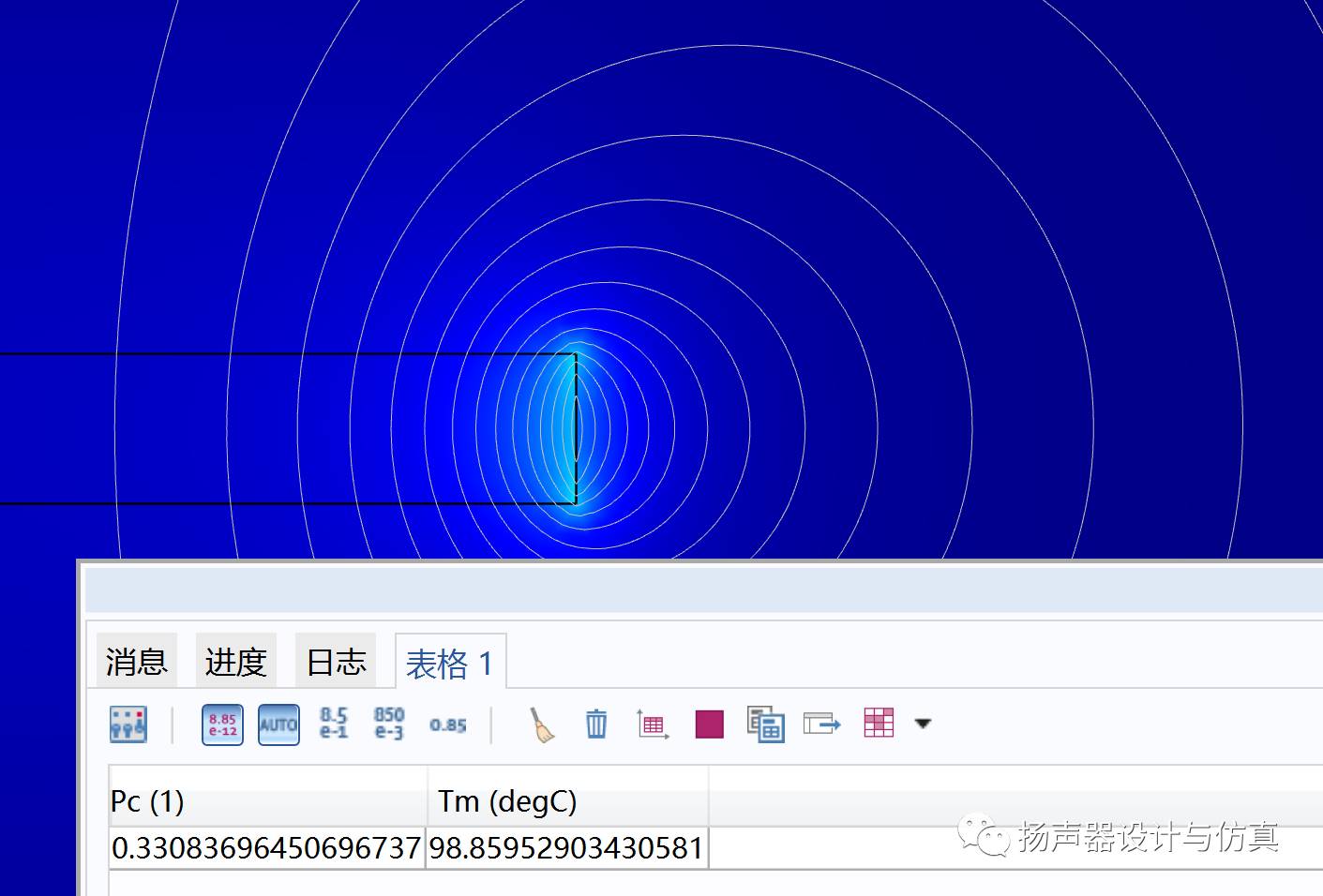
Task: Switch to scientific notation 8.5e-1
Action: [x=334, y=724]
